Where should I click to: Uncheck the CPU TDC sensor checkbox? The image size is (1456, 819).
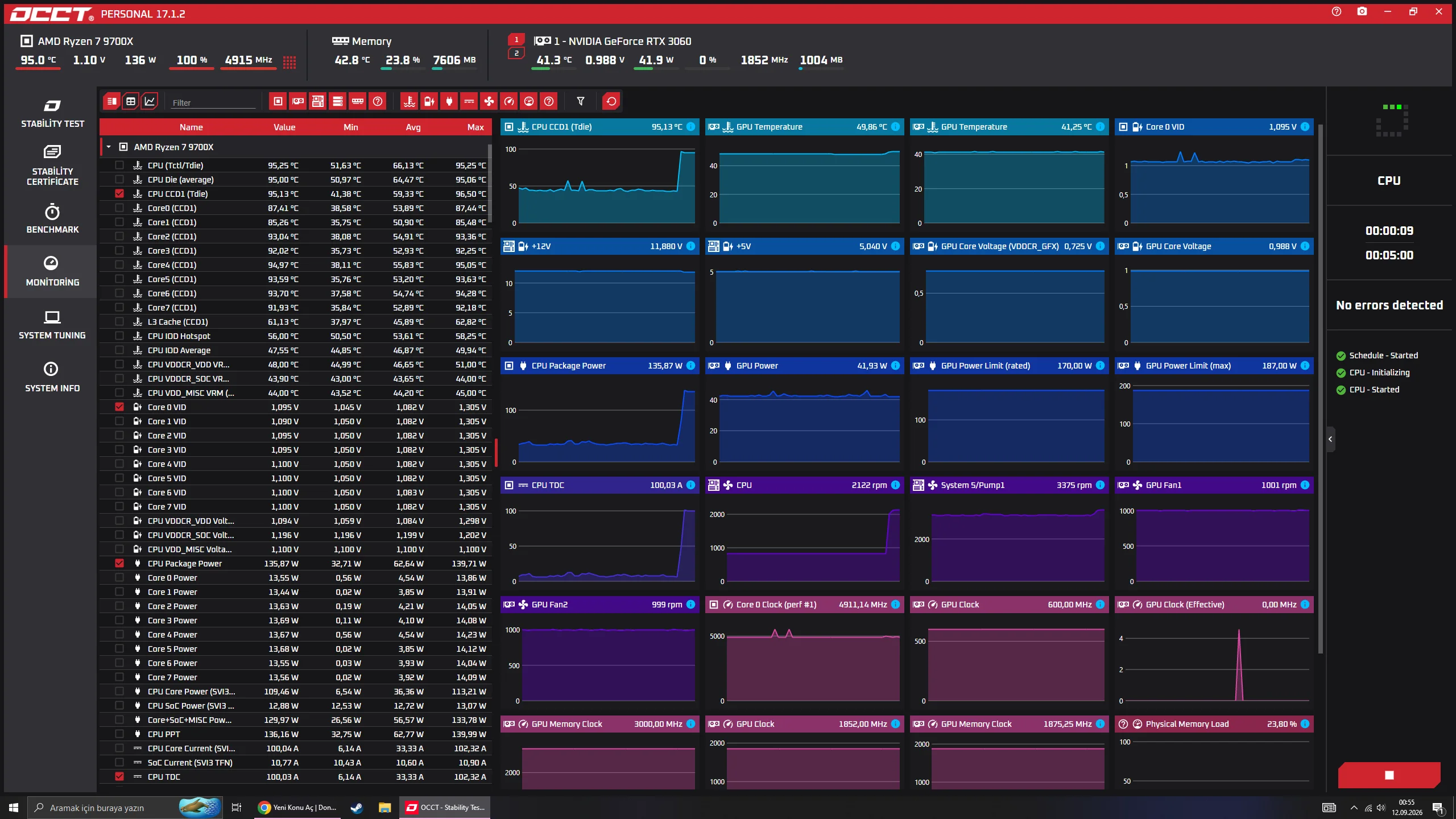119,776
